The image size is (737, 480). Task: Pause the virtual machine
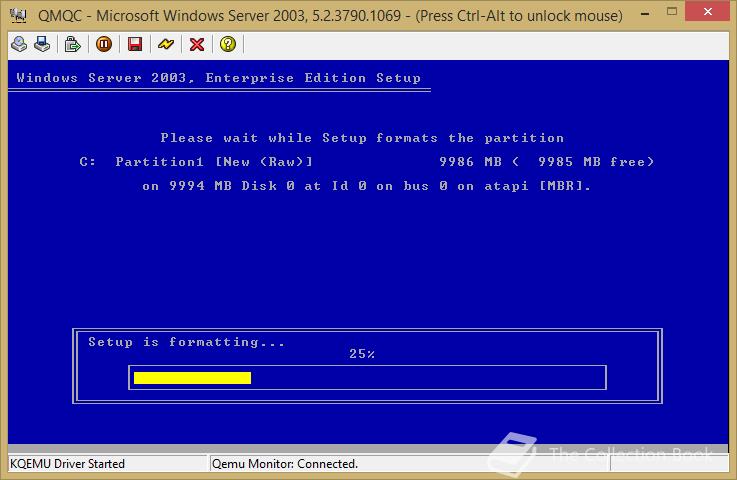[x=104, y=44]
